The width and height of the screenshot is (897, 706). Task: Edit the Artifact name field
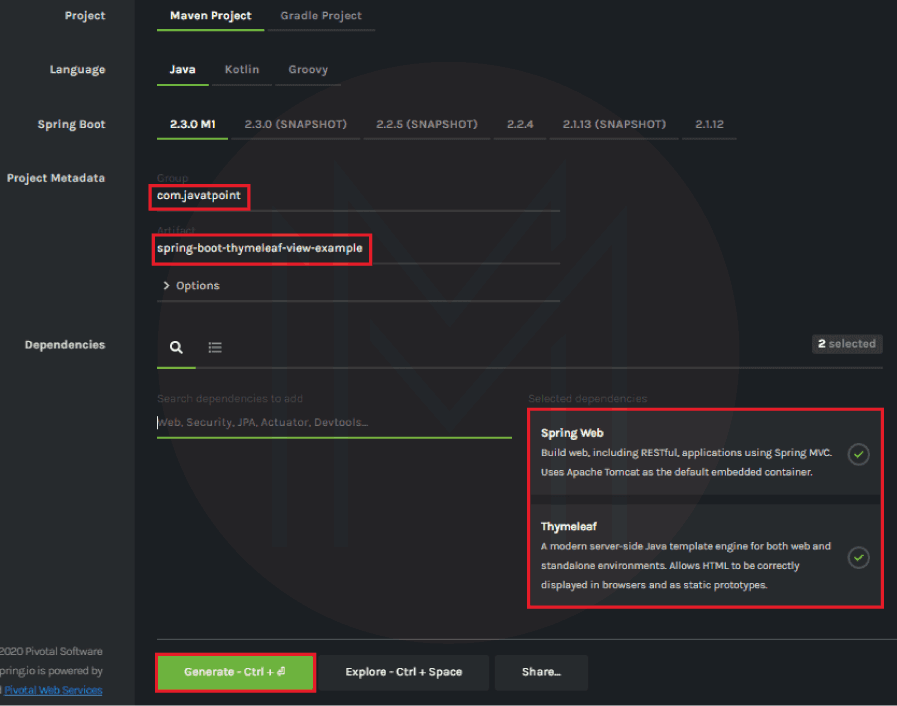click(x=260, y=248)
